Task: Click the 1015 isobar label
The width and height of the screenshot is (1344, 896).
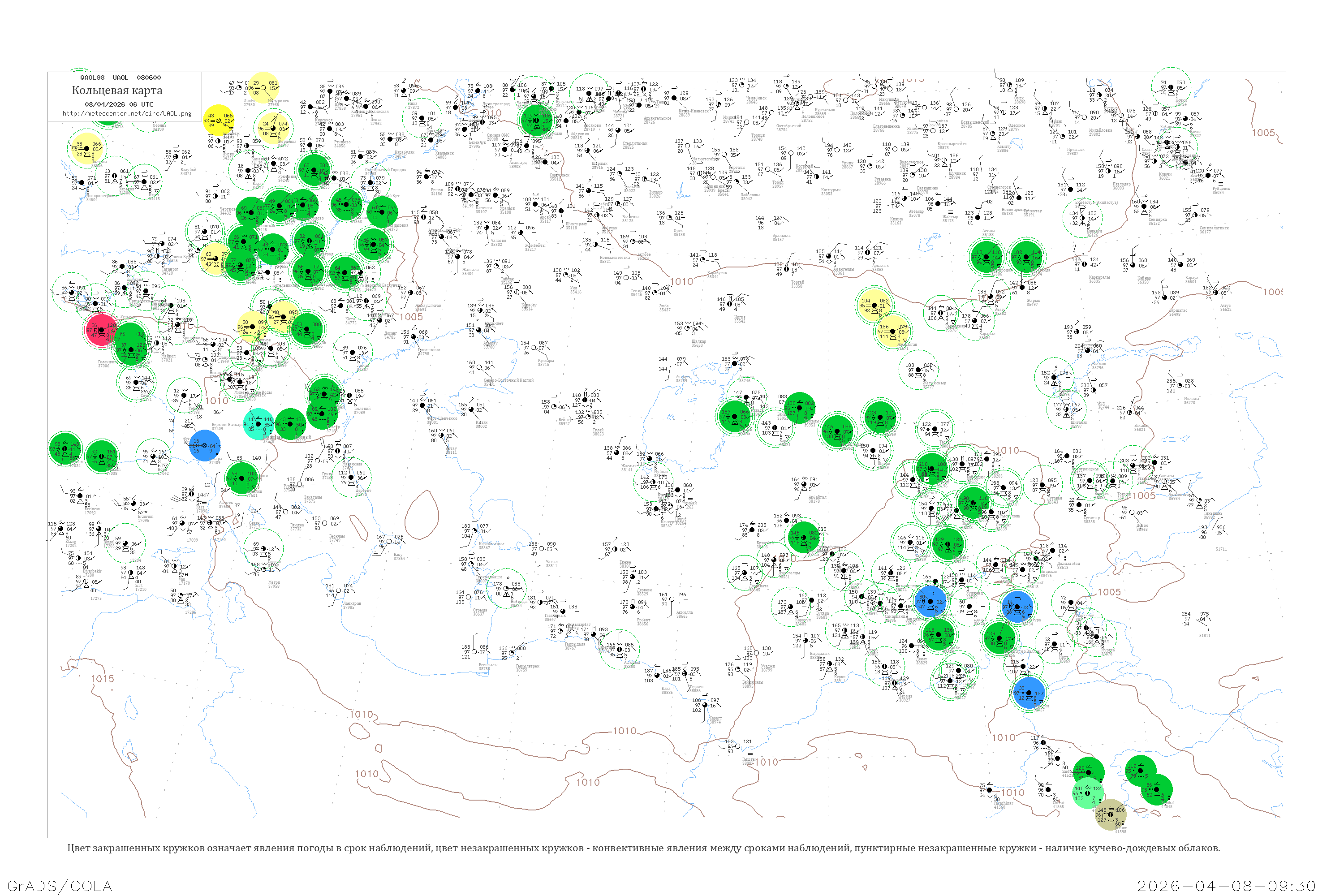Action: (102, 678)
